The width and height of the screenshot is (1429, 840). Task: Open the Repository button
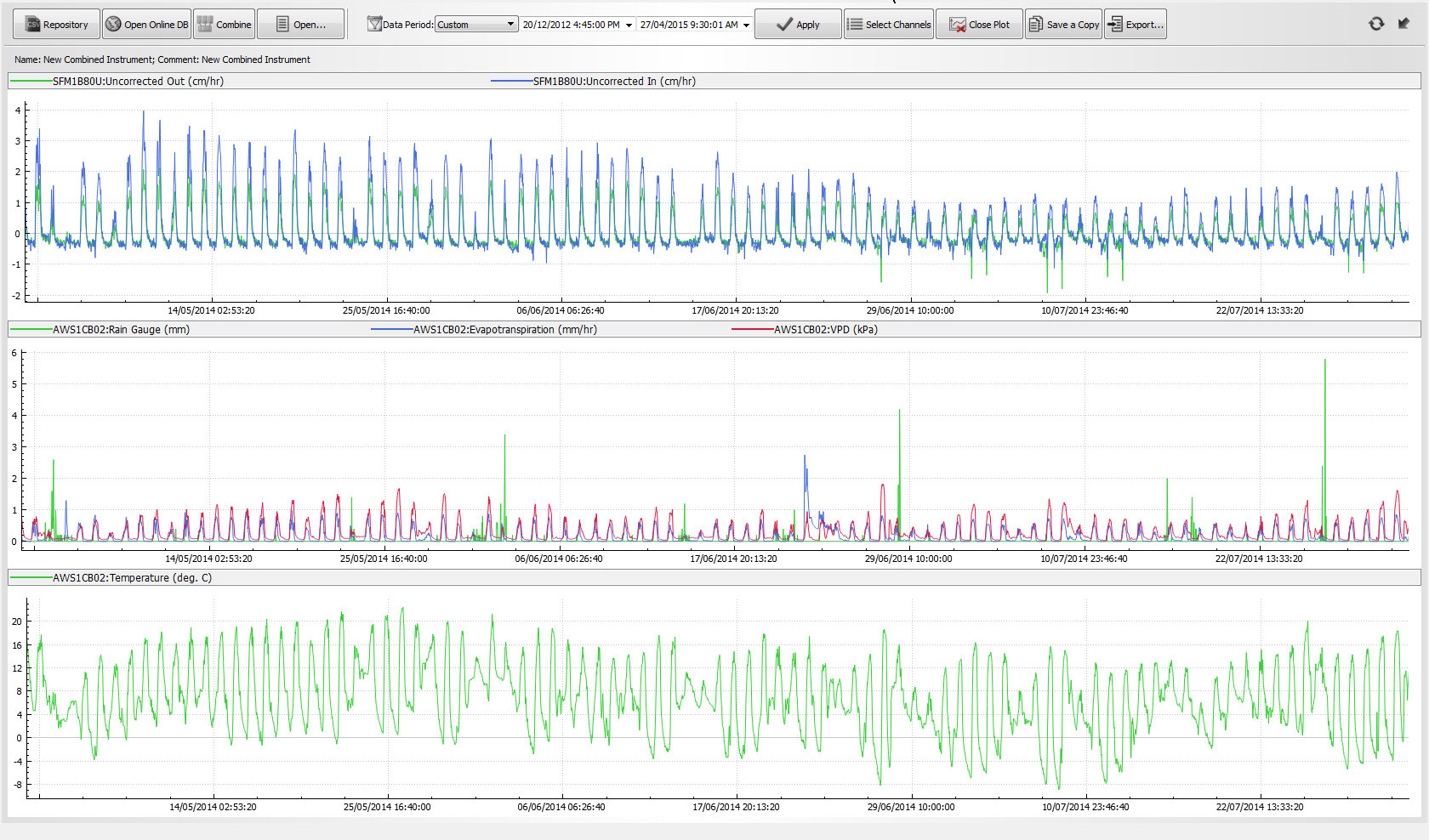click(x=56, y=25)
